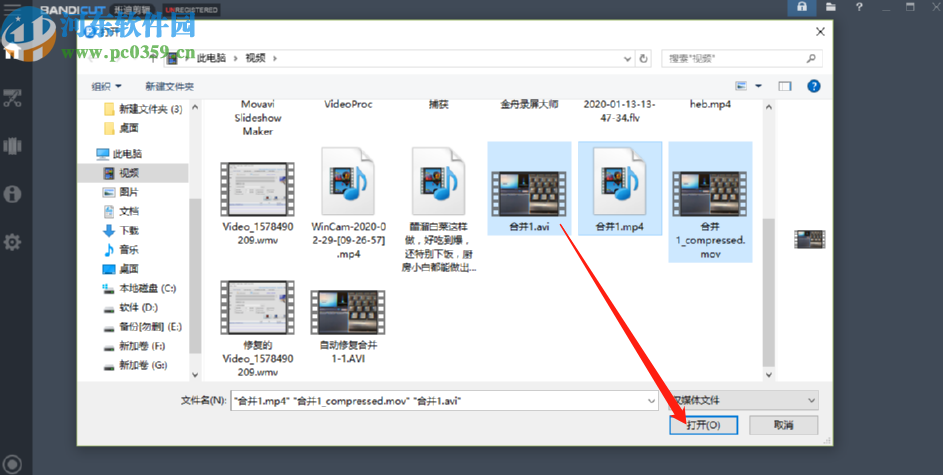The width and height of the screenshot is (943, 475).
Task: Expand the filename history dropdown
Action: (651, 400)
